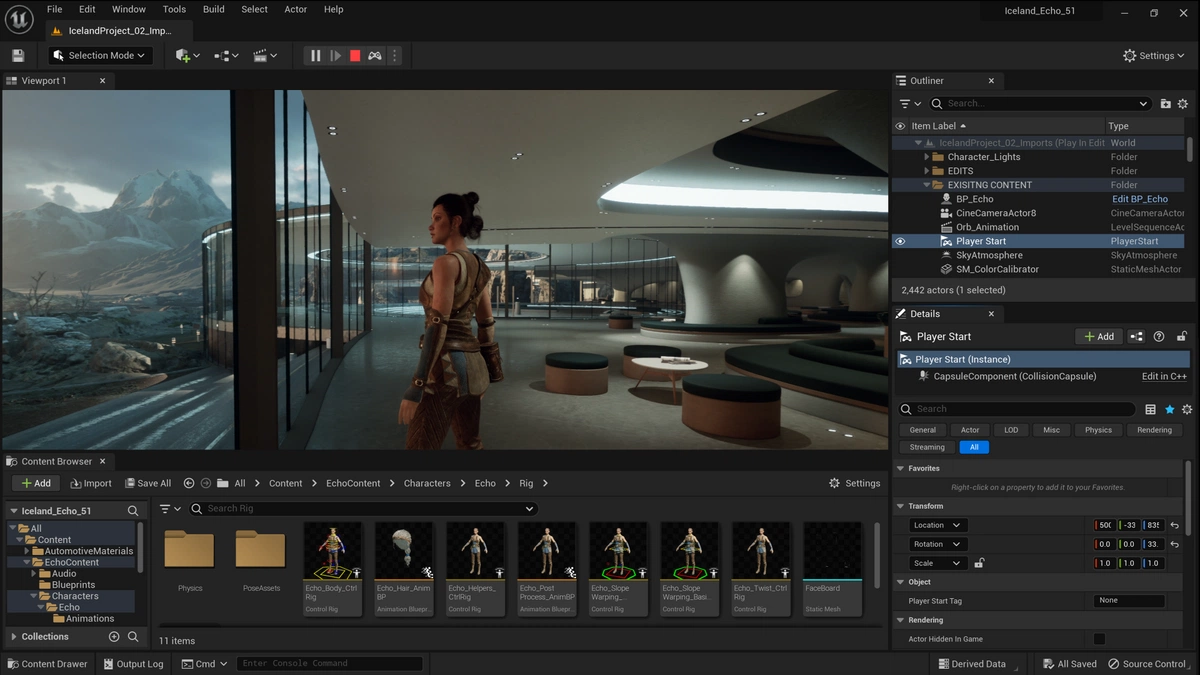Toggle the Details panel lock icon
The image size is (1200, 675).
pos(1182,337)
